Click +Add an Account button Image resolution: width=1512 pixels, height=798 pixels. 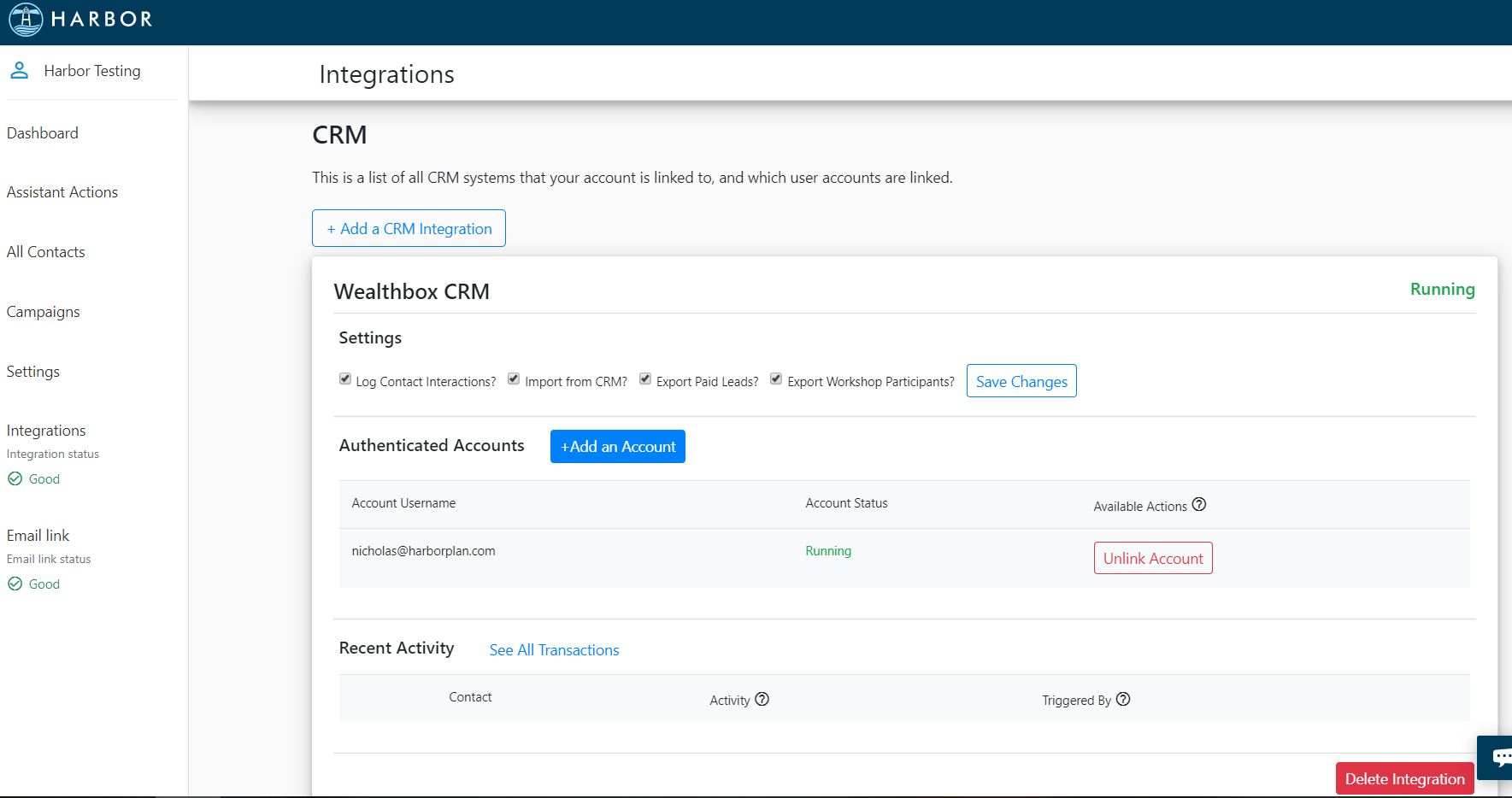coord(618,446)
